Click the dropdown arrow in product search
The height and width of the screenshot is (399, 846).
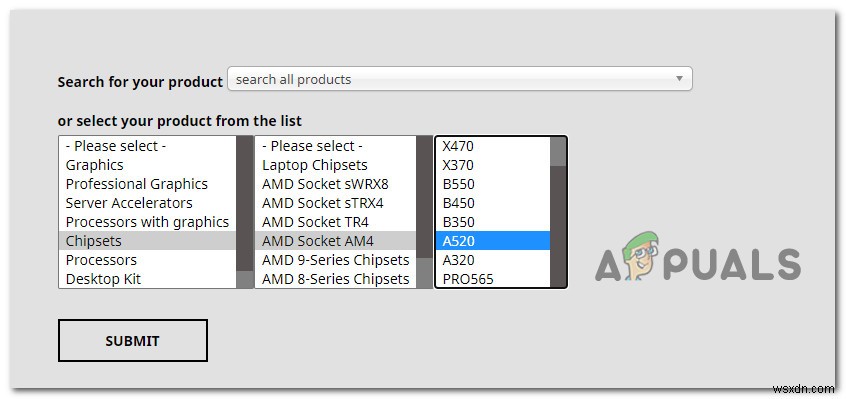pos(679,79)
